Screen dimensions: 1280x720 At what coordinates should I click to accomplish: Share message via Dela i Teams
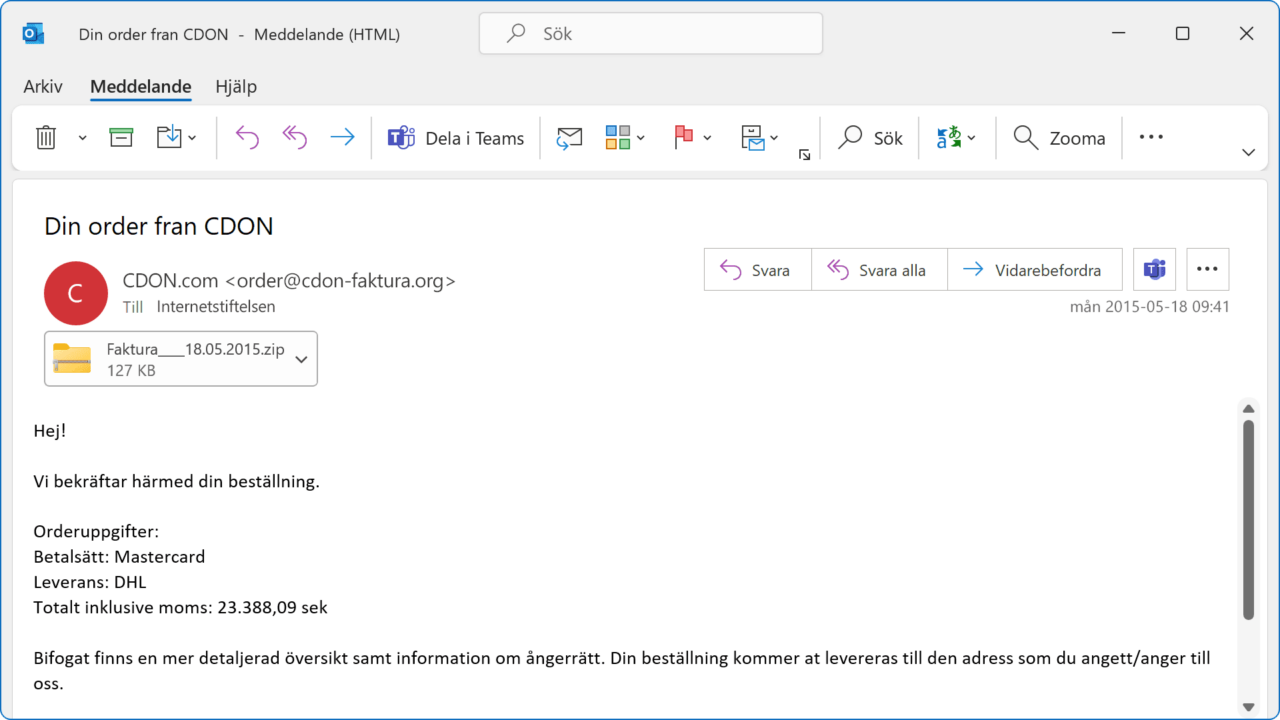point(456,138)
